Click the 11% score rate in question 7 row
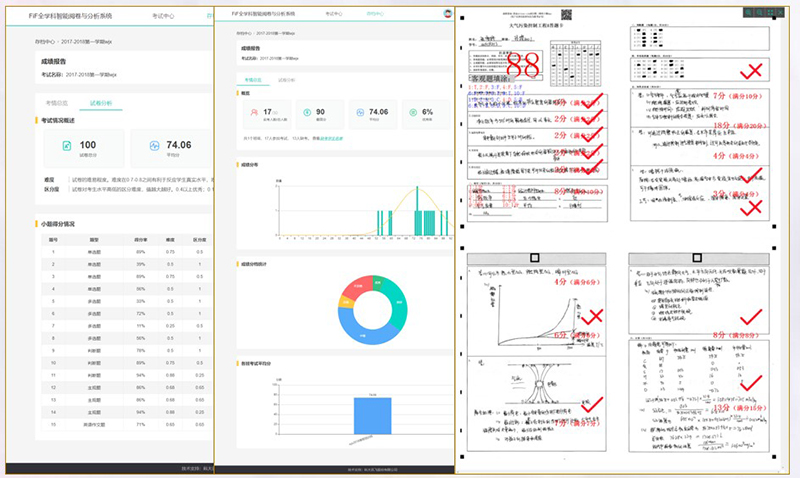This screenshot has width=800, height=478. tap(140, 326)
